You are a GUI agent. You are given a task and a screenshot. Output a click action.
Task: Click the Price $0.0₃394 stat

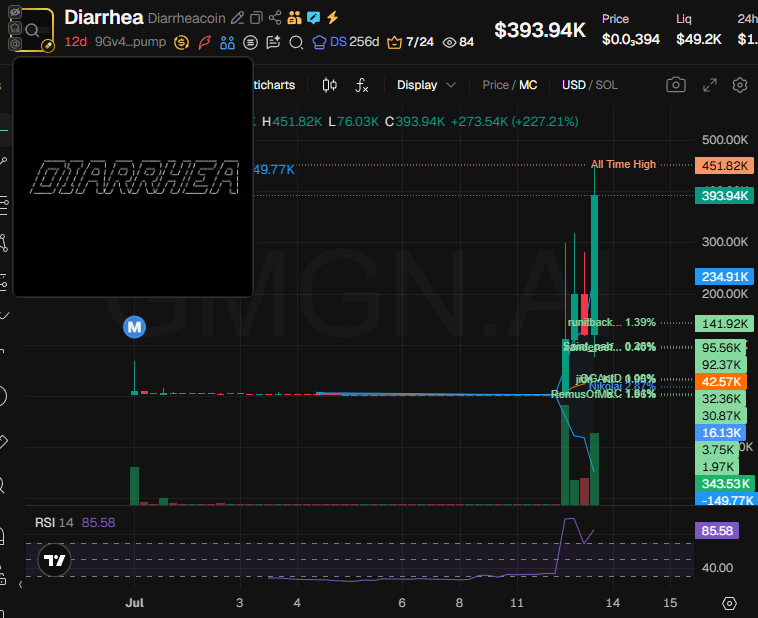[630, 30]
